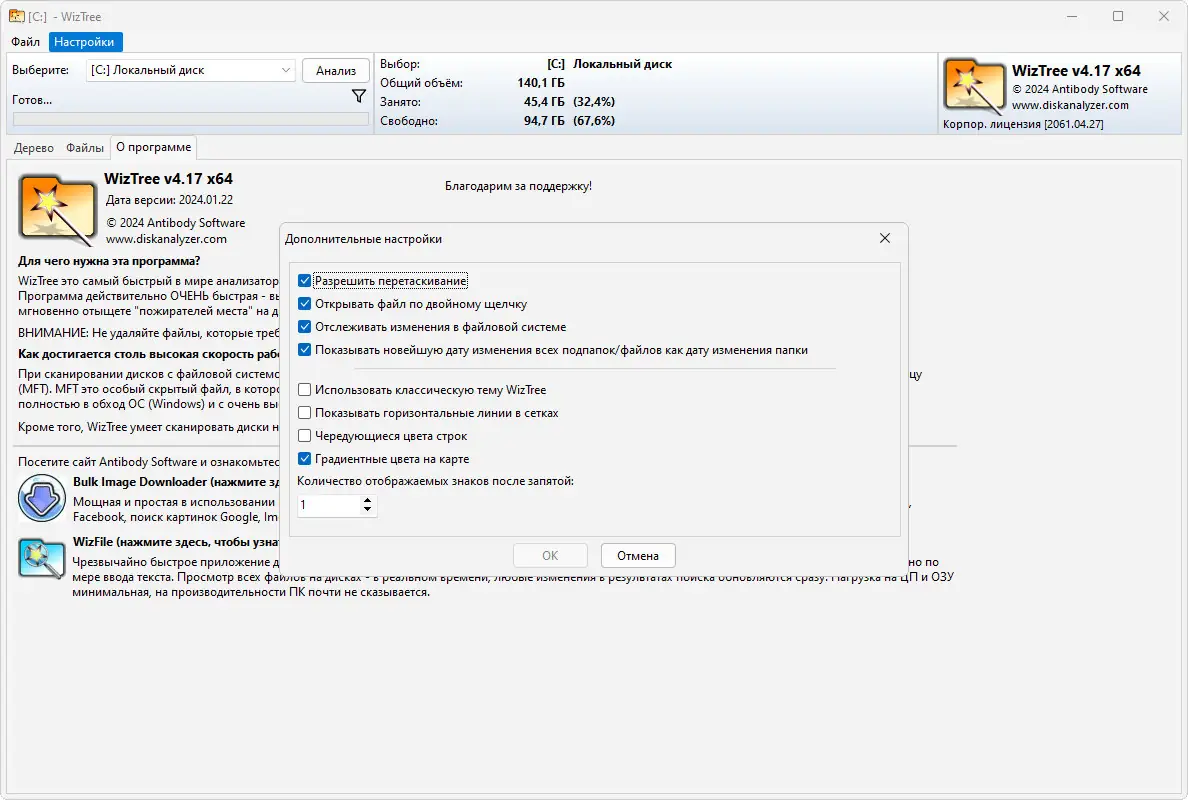Click the Корпор. лицензия [2061.04.27] text
Screen dimensions: 1188x800
point(1023,124)
